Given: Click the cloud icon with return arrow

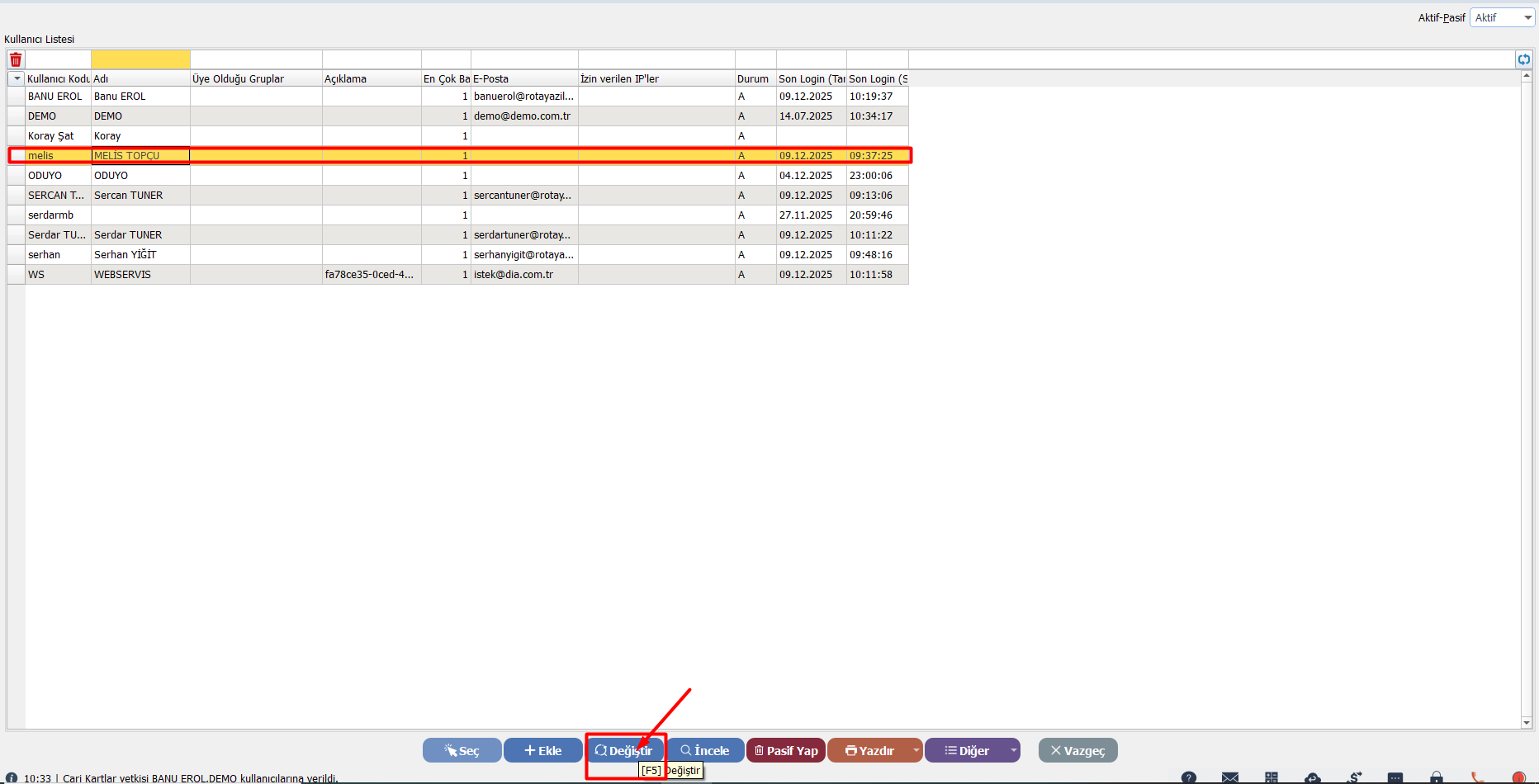Looking at the screenshot, I should (1313, 777).
